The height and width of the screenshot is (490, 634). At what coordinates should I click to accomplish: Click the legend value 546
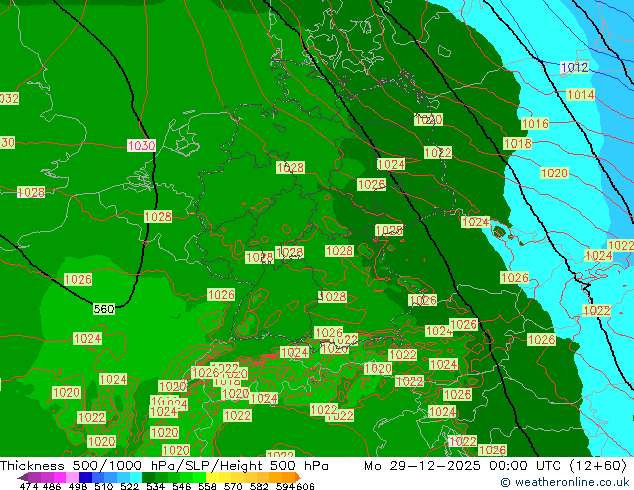click(182, 486)
